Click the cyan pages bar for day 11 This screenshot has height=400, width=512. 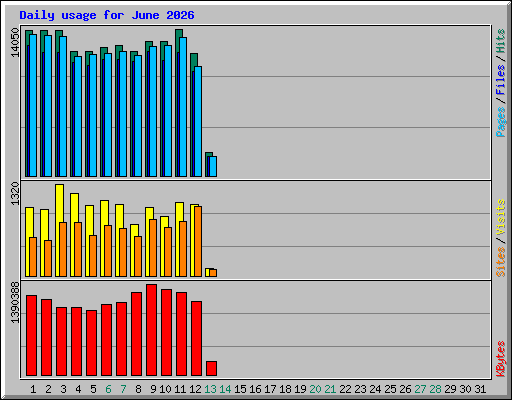click(x=183, y=107)
